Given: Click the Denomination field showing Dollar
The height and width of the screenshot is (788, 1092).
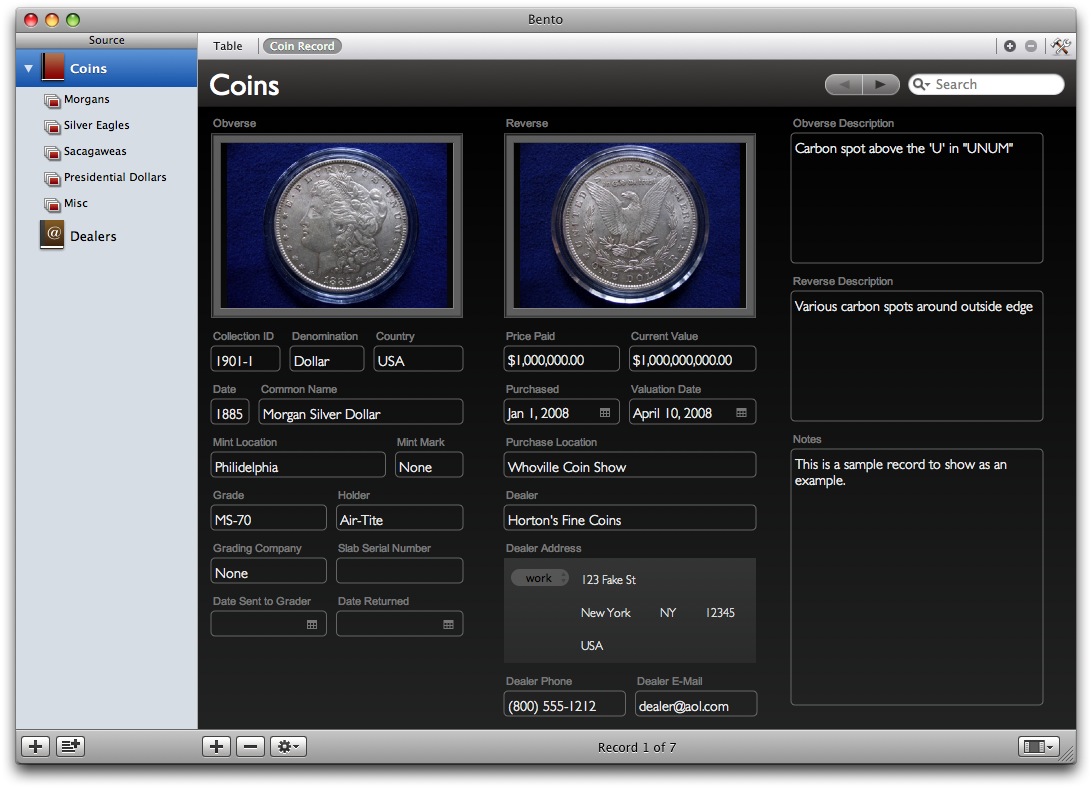Looking at the screenshot, I should tap(327, 360).
